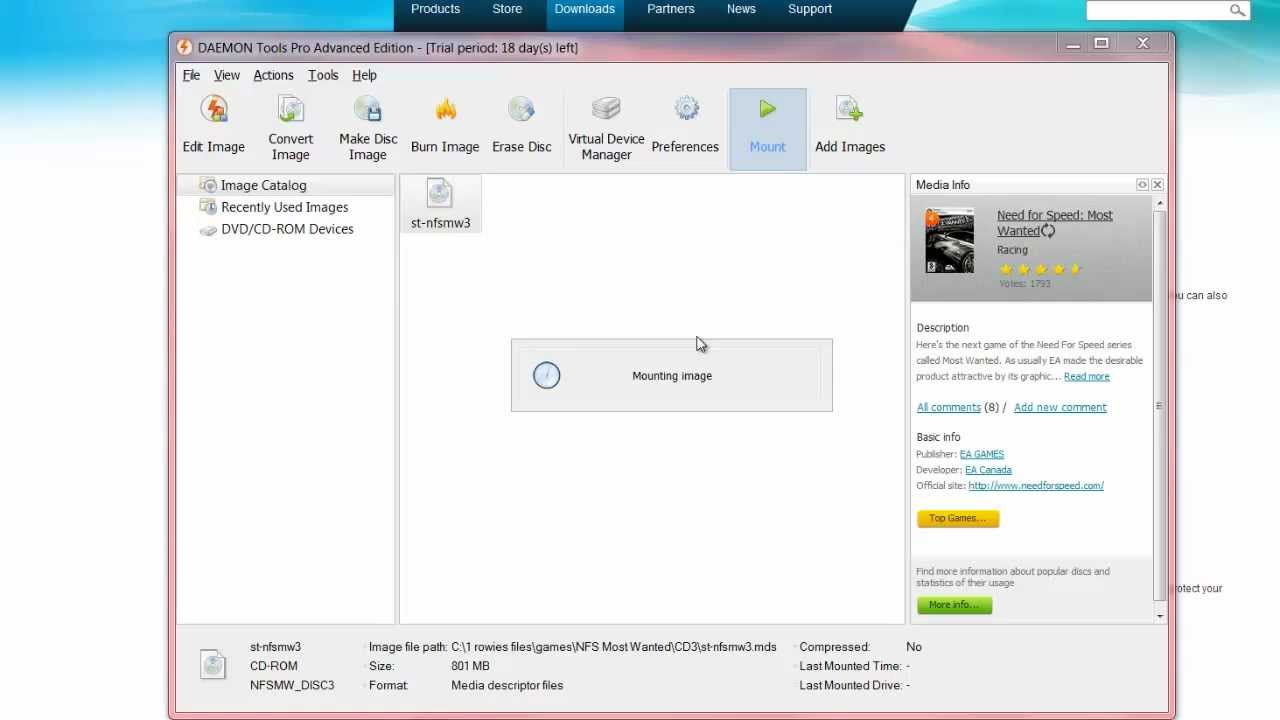The width and height of the screenshot is (1280, 720).
Task: Click Partners in website navigation
Action: pyautogui.click(x=671, y=9)
